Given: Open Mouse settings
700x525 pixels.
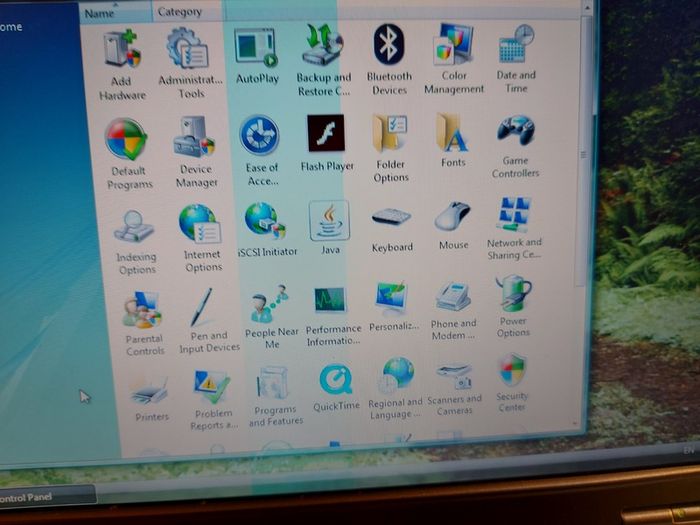Looking at the screenshot, I should 453,225.
